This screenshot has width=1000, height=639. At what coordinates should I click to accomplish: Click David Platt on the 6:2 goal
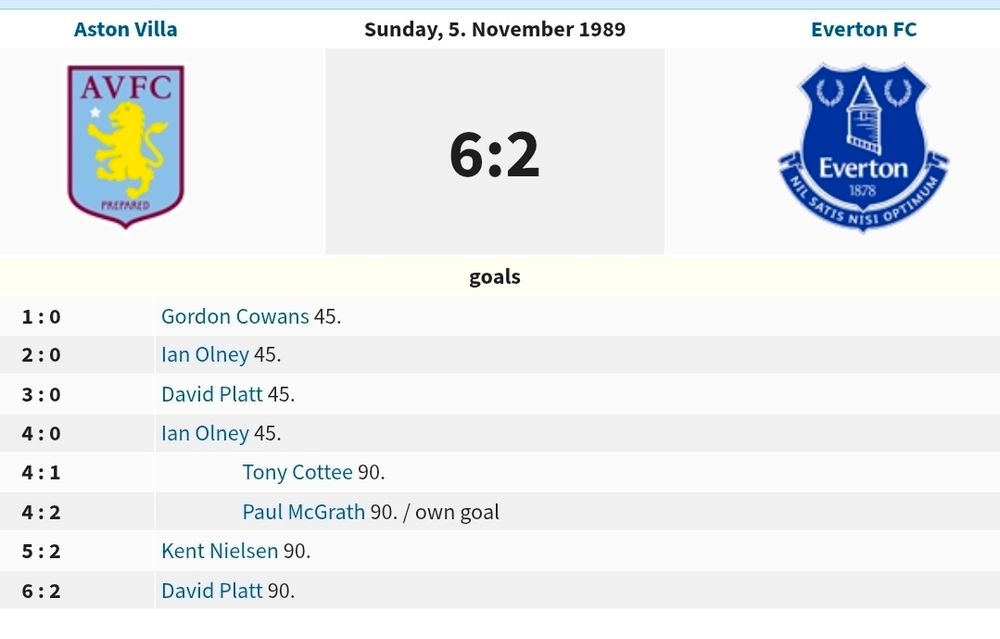click(212, 591)
